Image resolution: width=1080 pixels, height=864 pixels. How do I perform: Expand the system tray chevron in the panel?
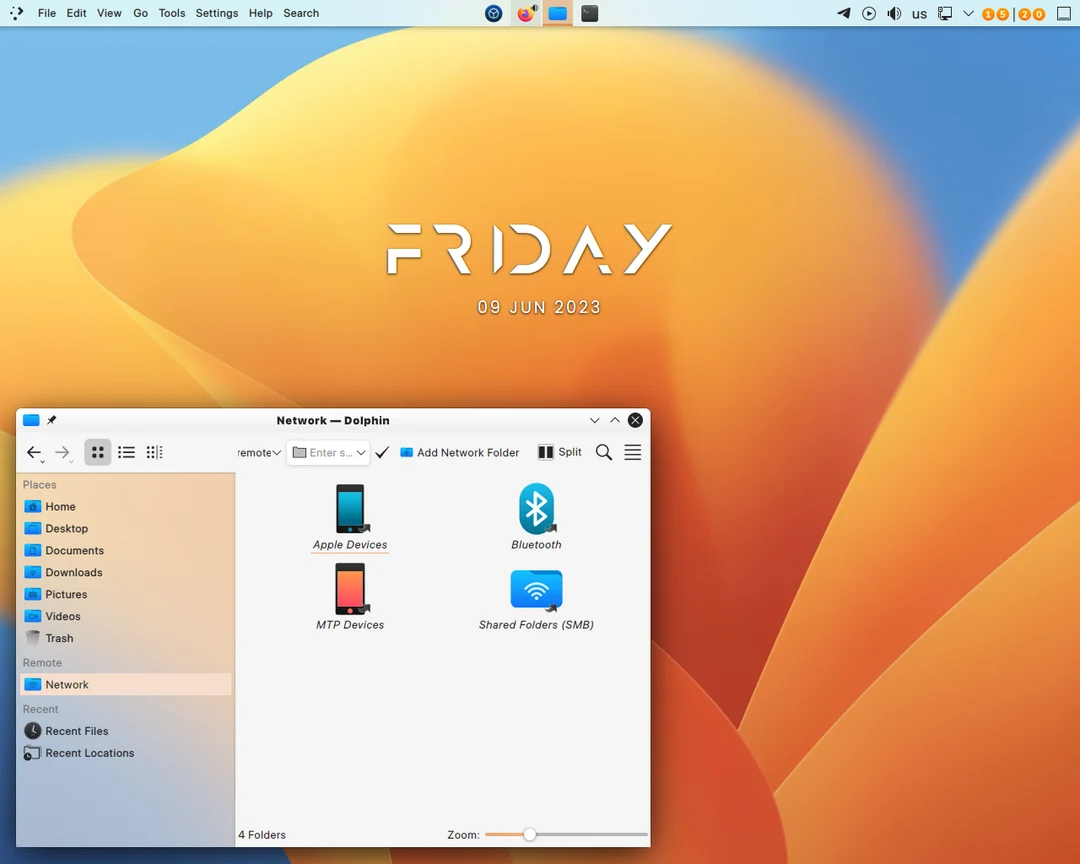(967, 13)
